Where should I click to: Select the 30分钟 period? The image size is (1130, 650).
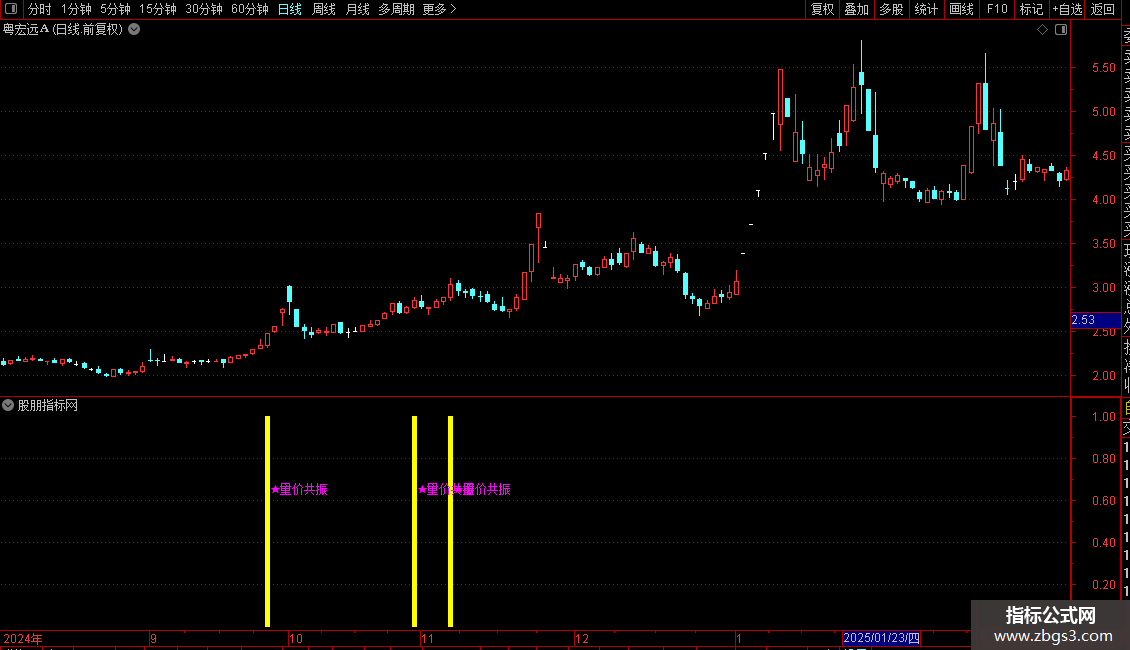pyautogui.click(x=204, y=9)
